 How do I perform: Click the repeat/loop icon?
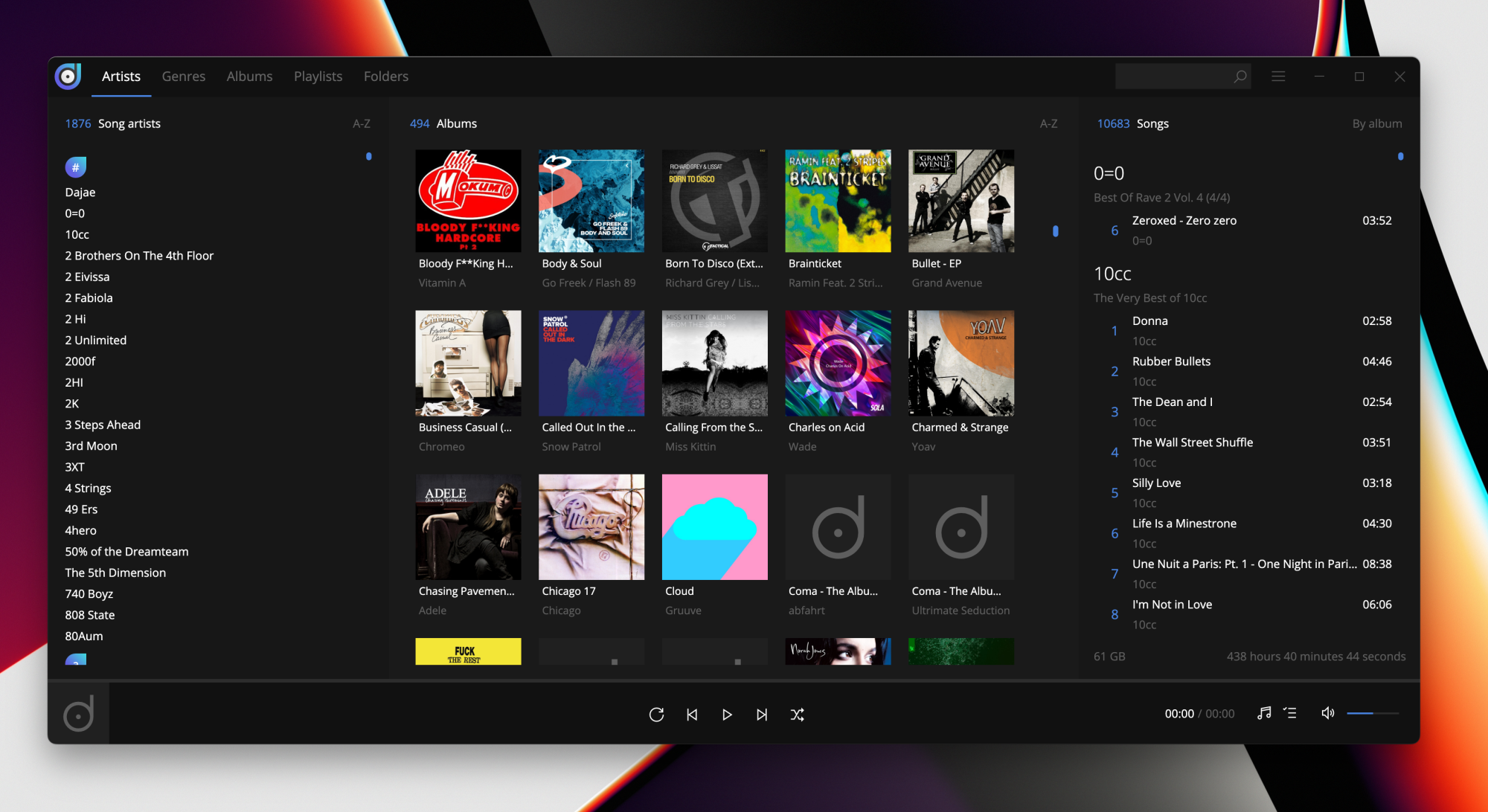(x=656, y=714)
